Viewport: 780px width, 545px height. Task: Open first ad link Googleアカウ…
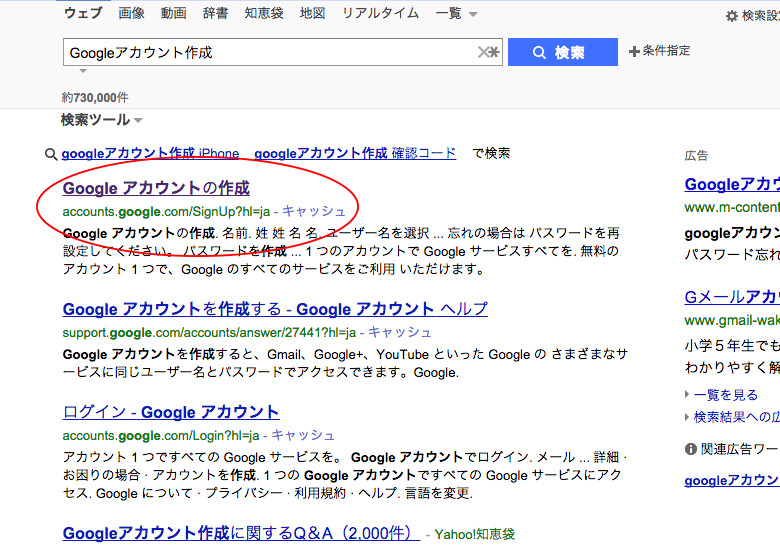pos(732,184)
